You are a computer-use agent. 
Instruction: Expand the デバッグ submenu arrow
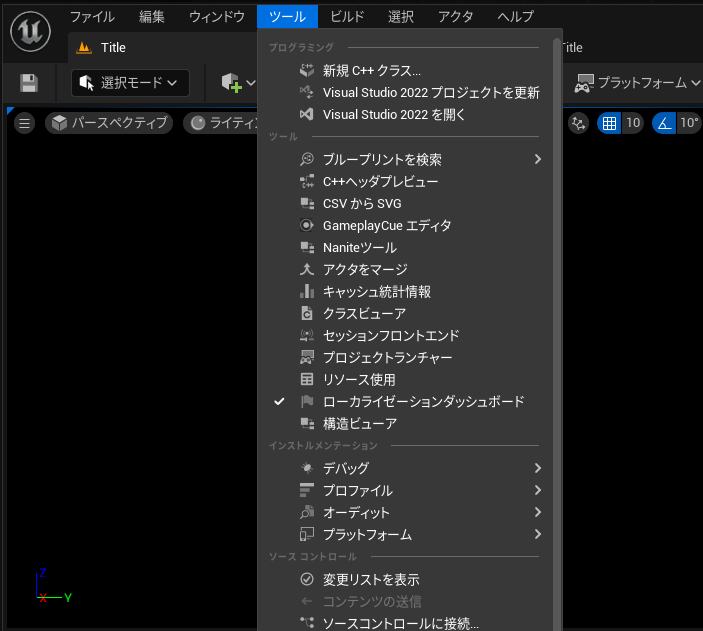[538, 468]
